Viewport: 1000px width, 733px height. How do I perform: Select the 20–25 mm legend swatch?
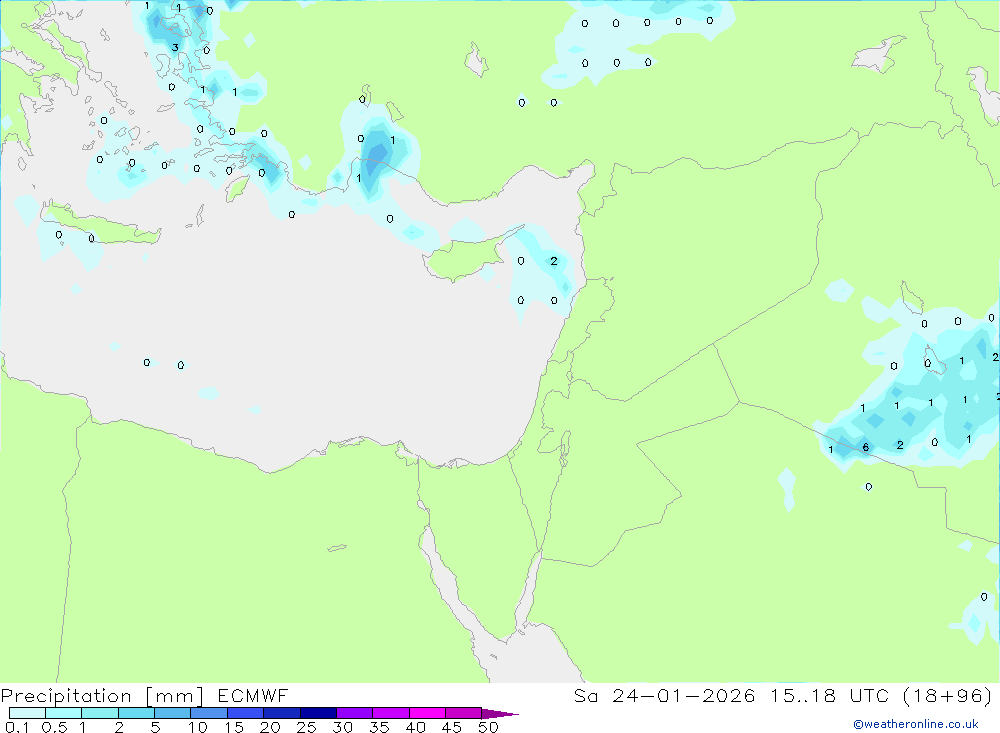[282, 713]
